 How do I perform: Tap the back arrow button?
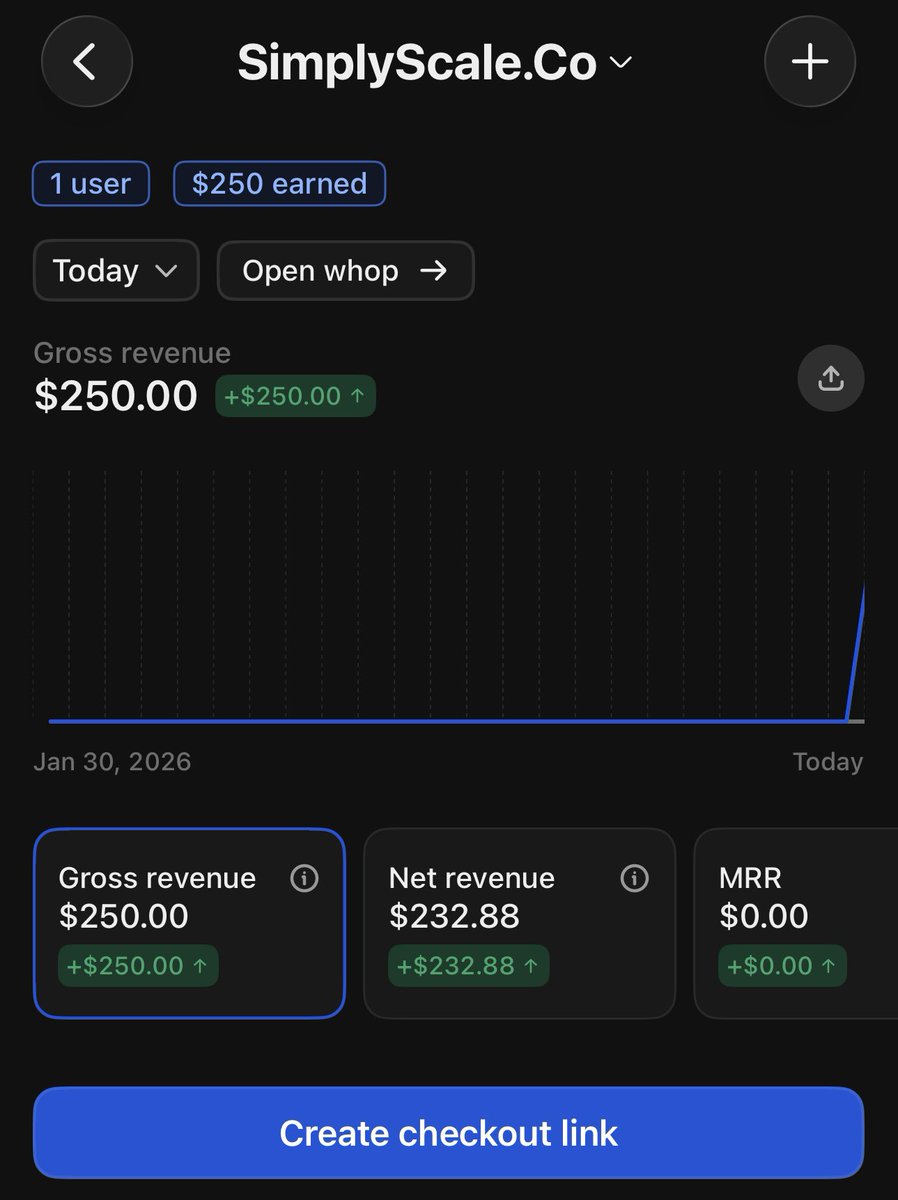tap(86, 62)
